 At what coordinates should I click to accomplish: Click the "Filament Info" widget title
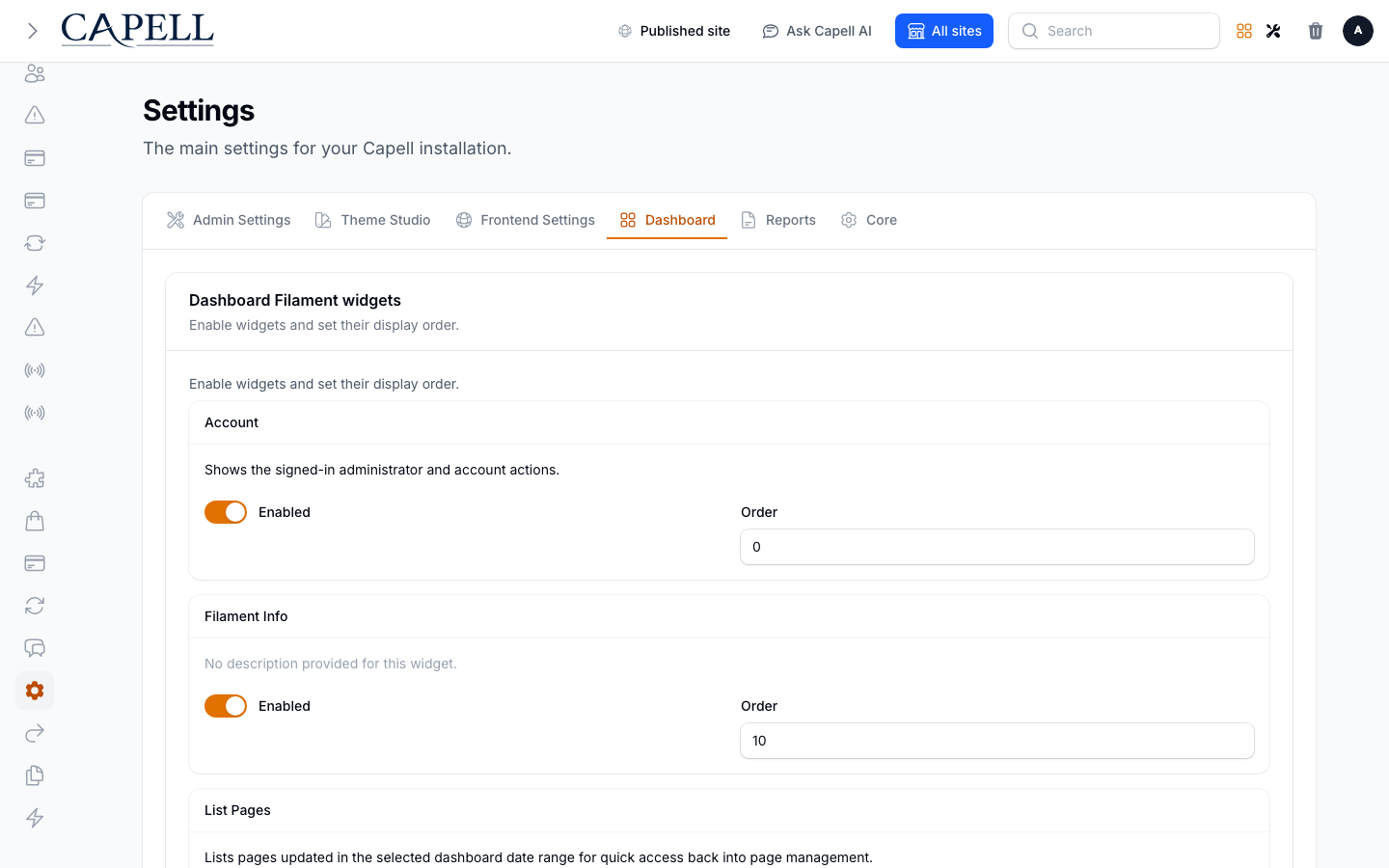coord(246,616)
